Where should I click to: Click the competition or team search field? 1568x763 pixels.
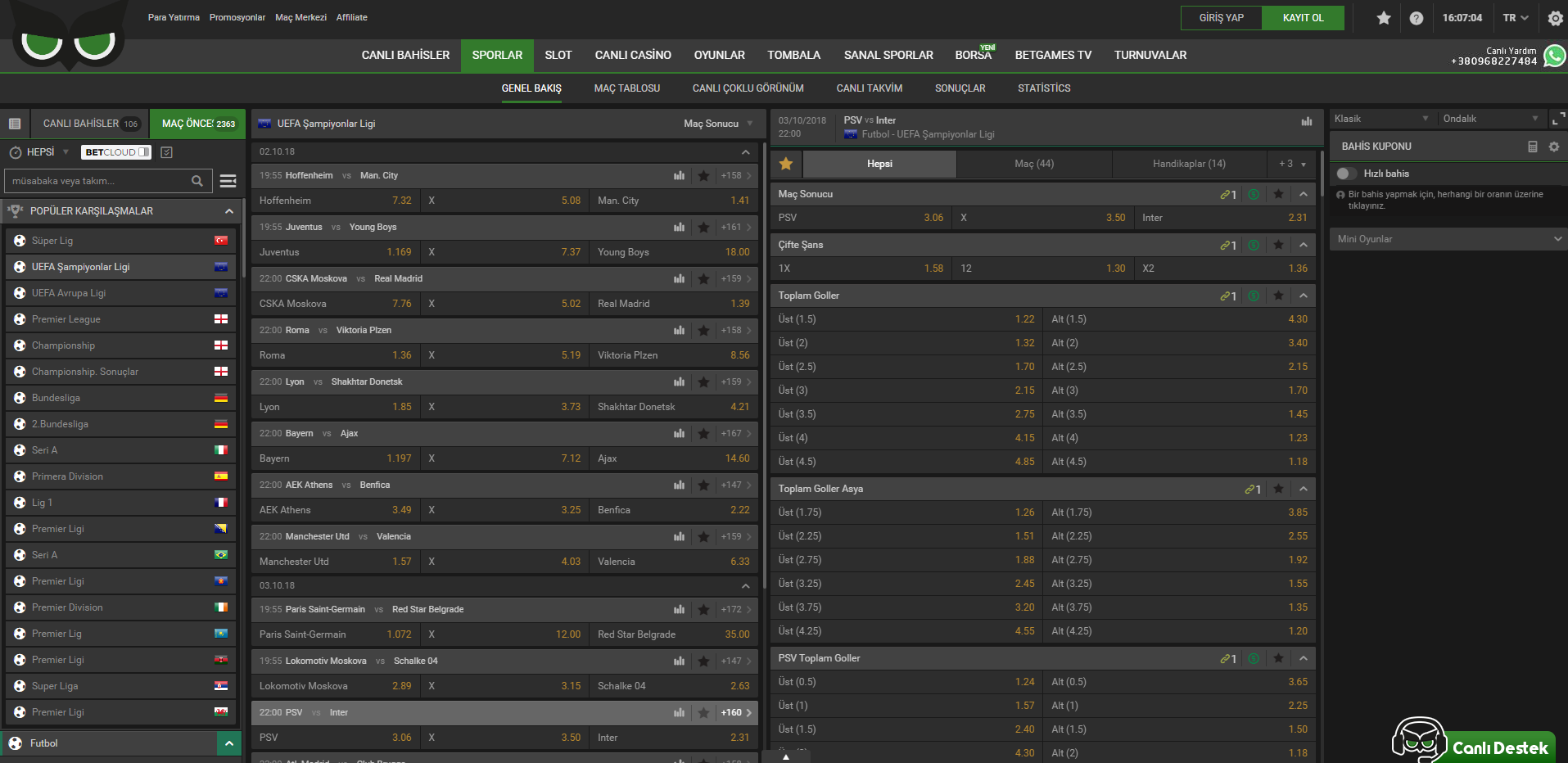coord(98,181)
